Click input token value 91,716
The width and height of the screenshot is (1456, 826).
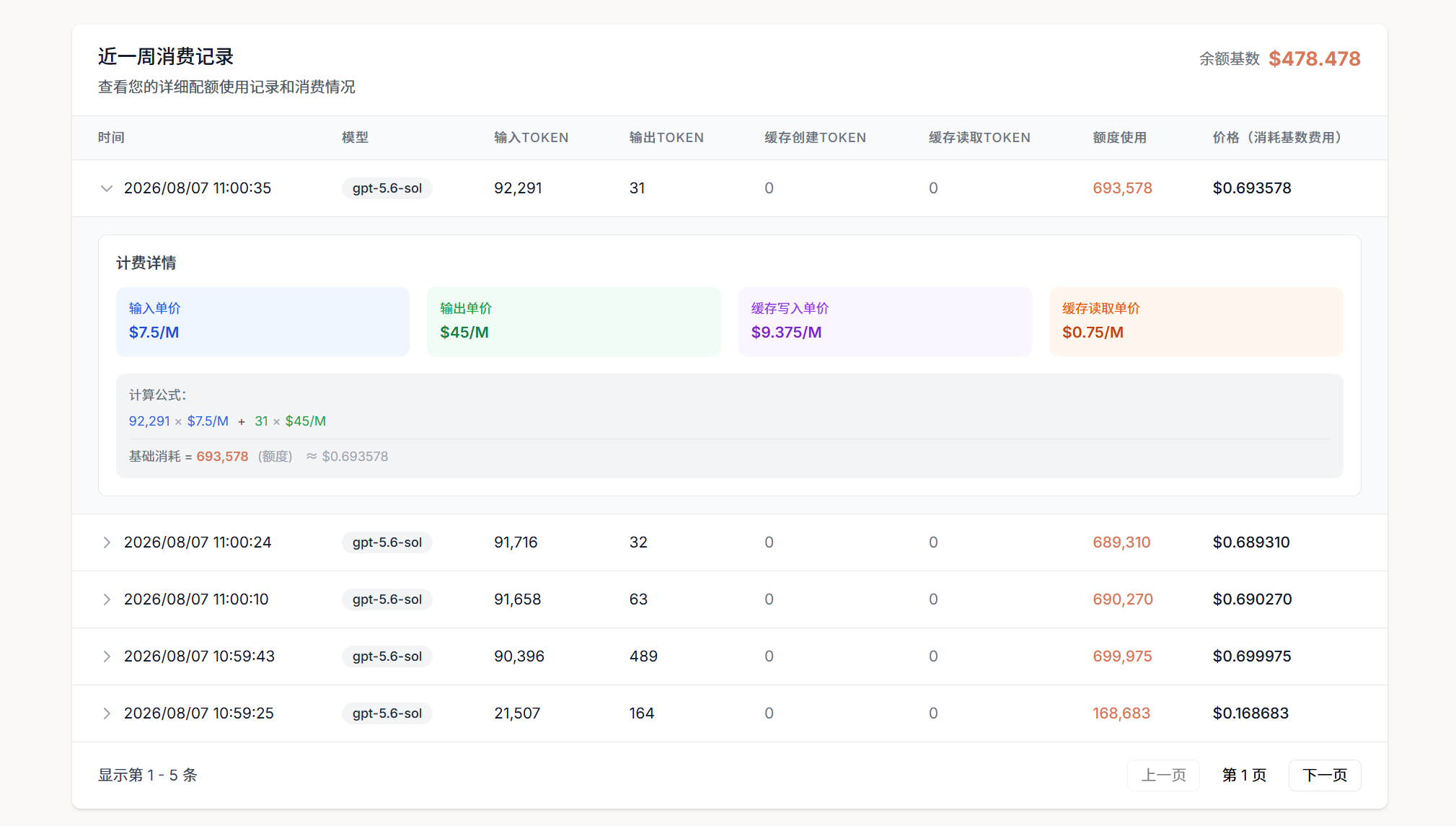(x=516, y=542)
